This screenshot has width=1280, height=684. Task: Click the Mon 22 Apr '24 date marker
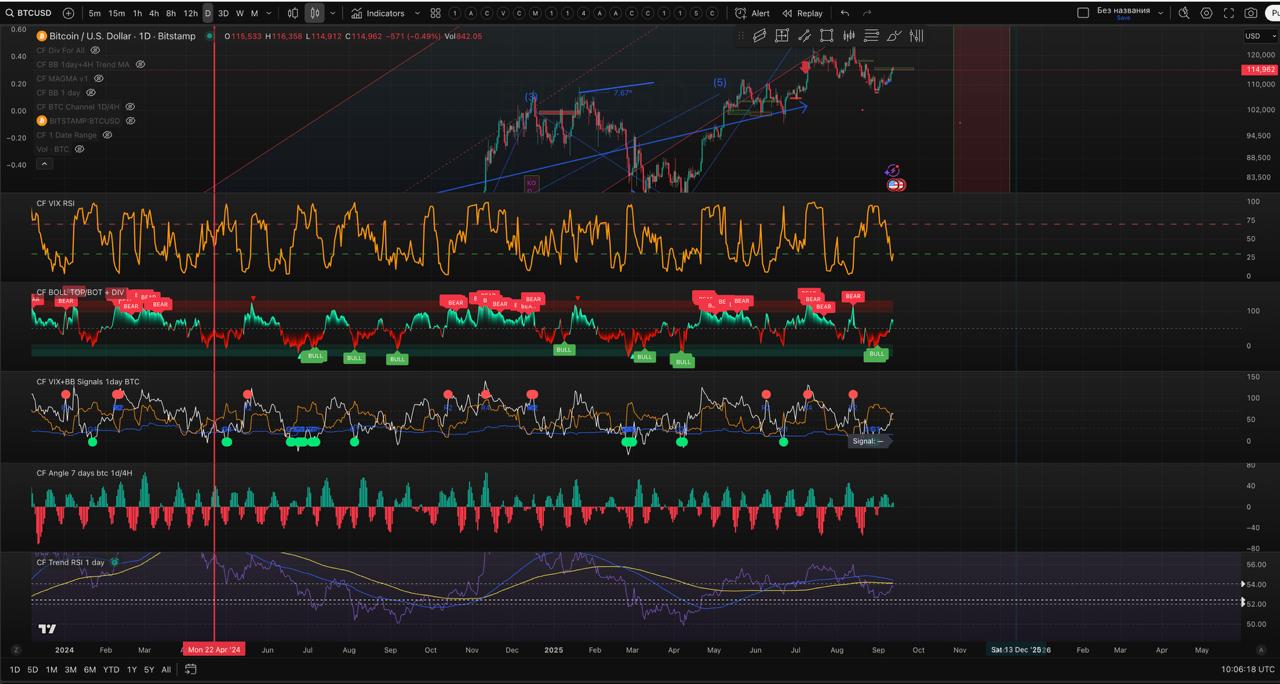(214, 649)
